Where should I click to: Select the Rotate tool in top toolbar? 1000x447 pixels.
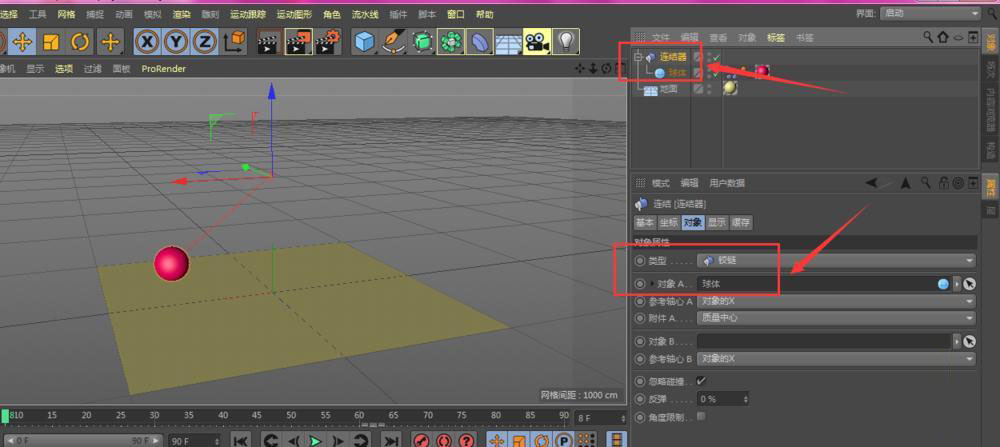(80, 41)
